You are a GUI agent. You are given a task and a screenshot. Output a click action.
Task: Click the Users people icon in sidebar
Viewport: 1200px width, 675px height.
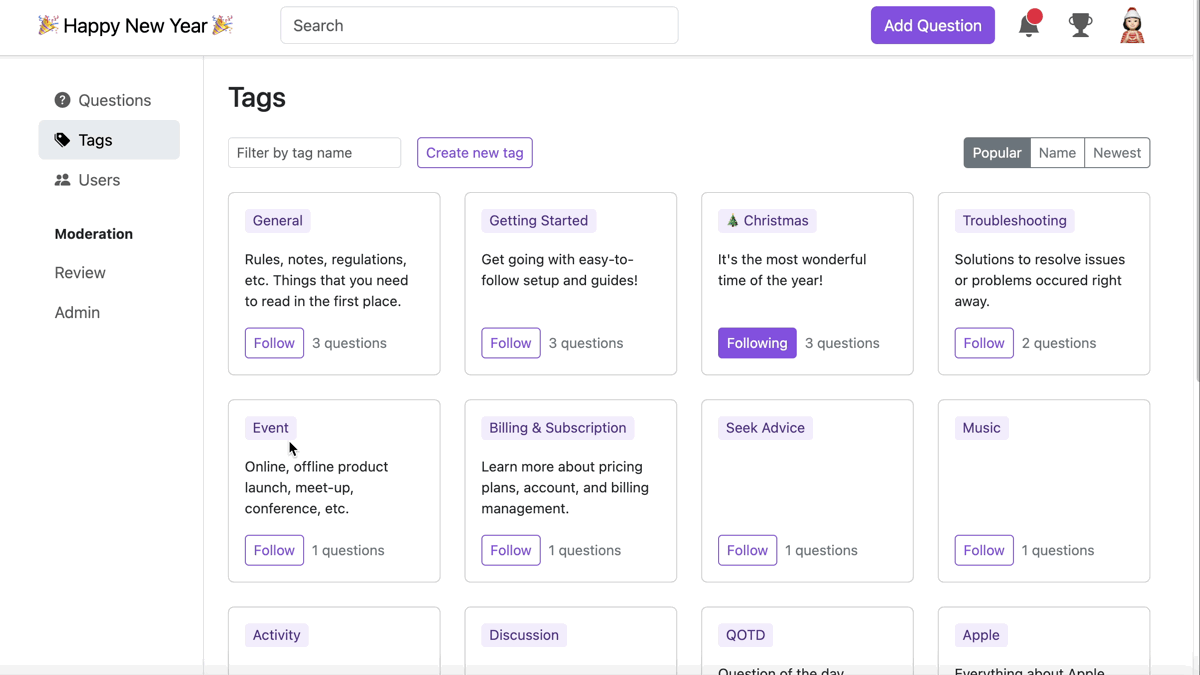click(62, 180)
